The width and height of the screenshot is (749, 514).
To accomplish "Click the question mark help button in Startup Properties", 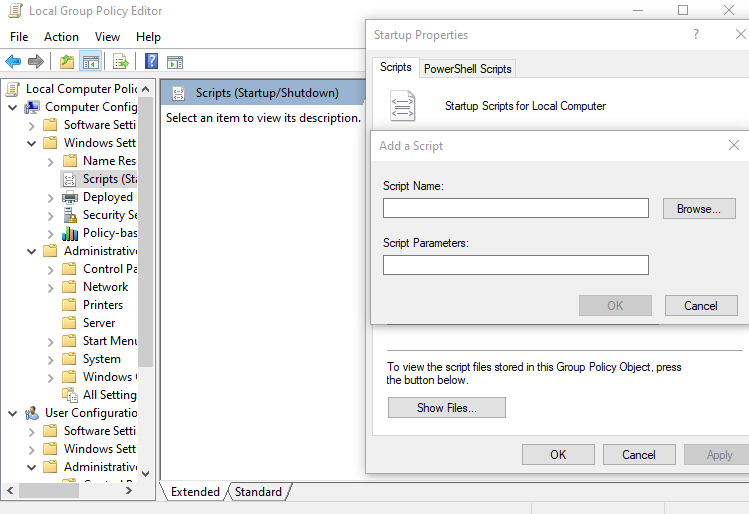I will 696,34.
